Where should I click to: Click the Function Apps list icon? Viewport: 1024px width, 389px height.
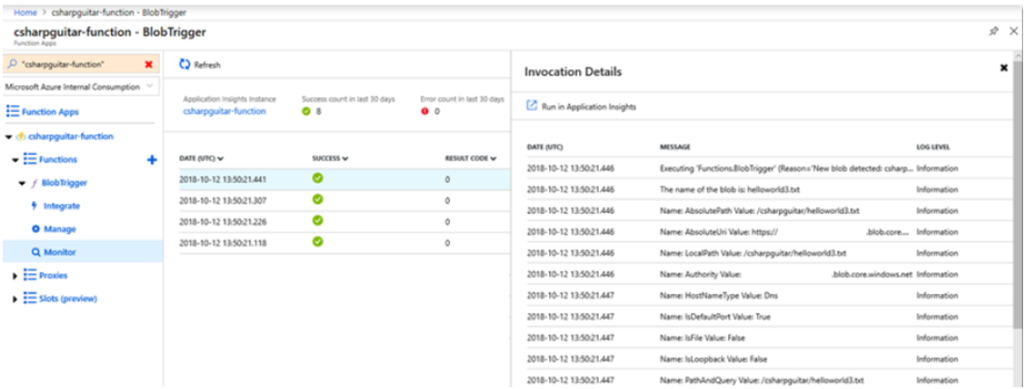(12, 112)
